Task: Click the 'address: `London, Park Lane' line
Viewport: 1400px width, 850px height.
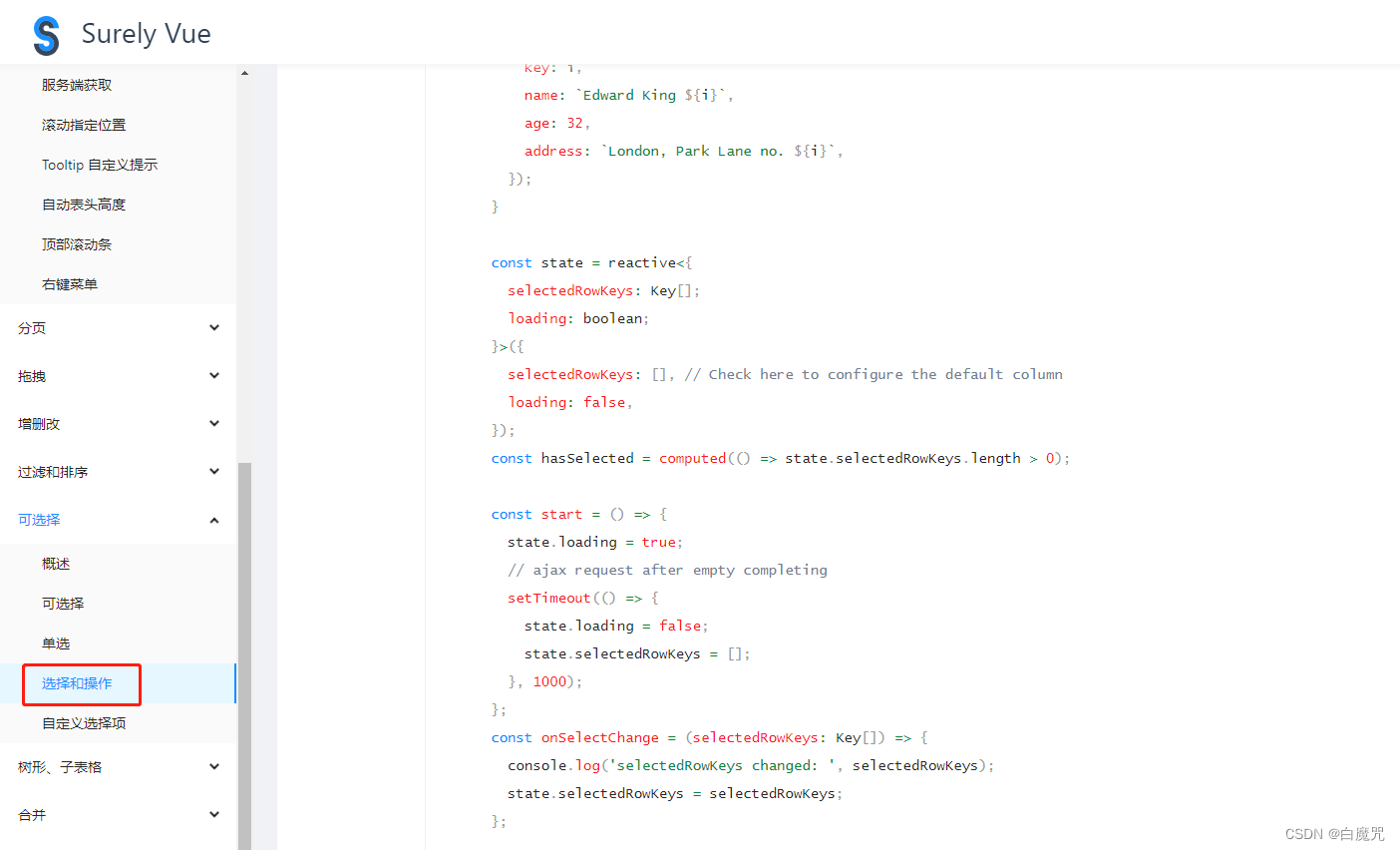Action: 684,151
